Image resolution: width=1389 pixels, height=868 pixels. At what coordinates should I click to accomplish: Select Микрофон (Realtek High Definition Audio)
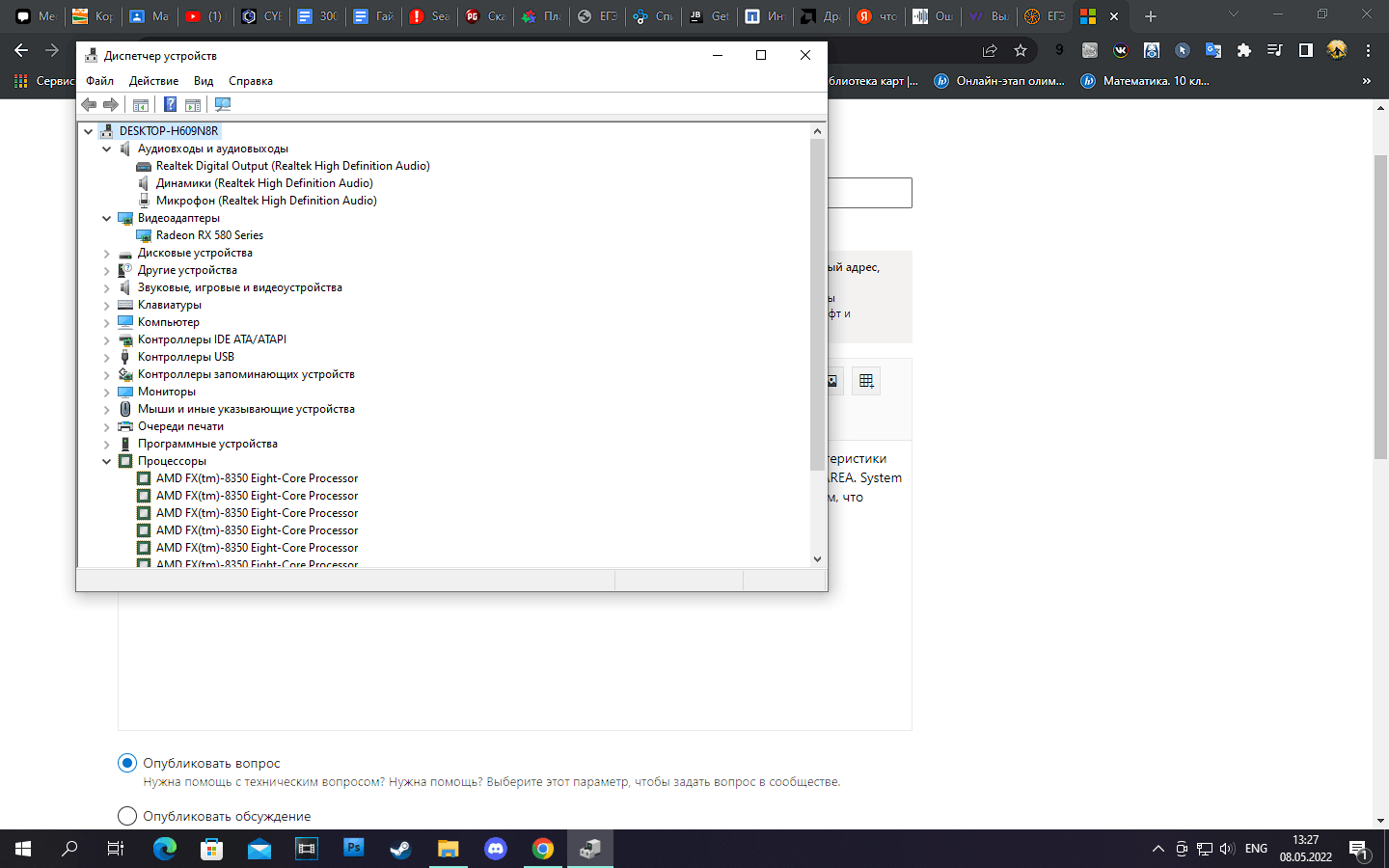coord(266,201)
